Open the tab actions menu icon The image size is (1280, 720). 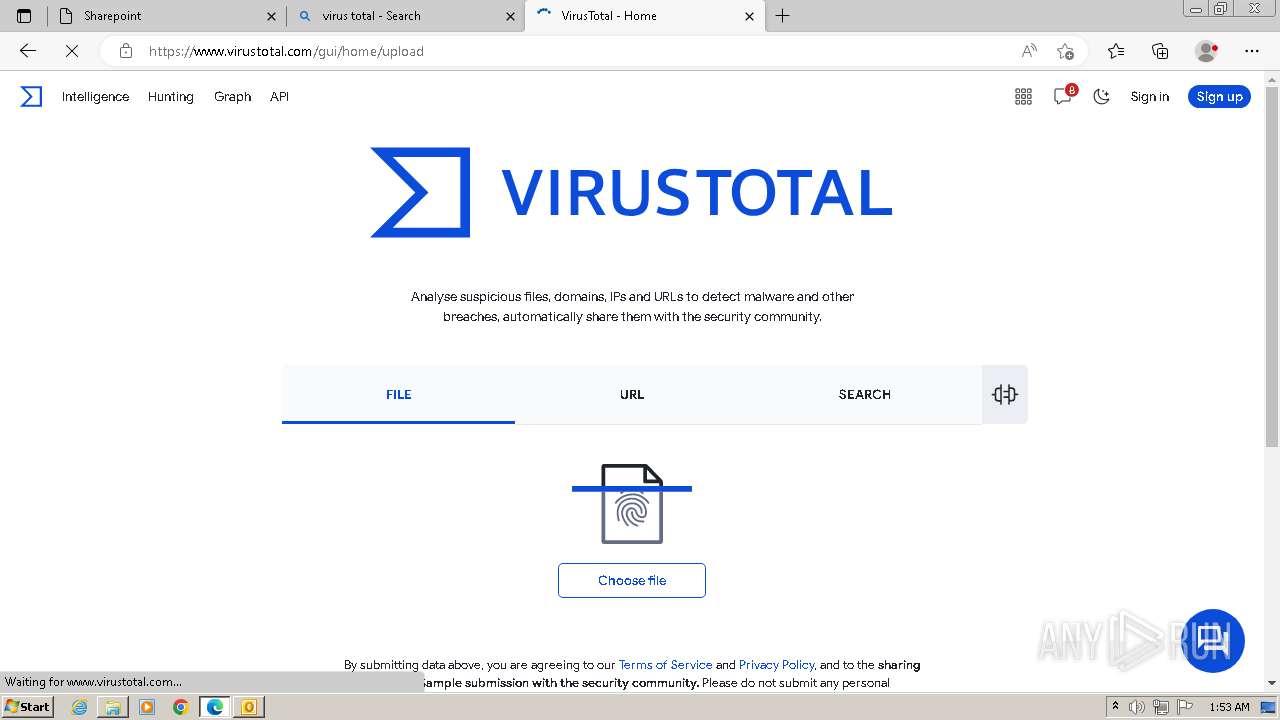tap(24, 16)
